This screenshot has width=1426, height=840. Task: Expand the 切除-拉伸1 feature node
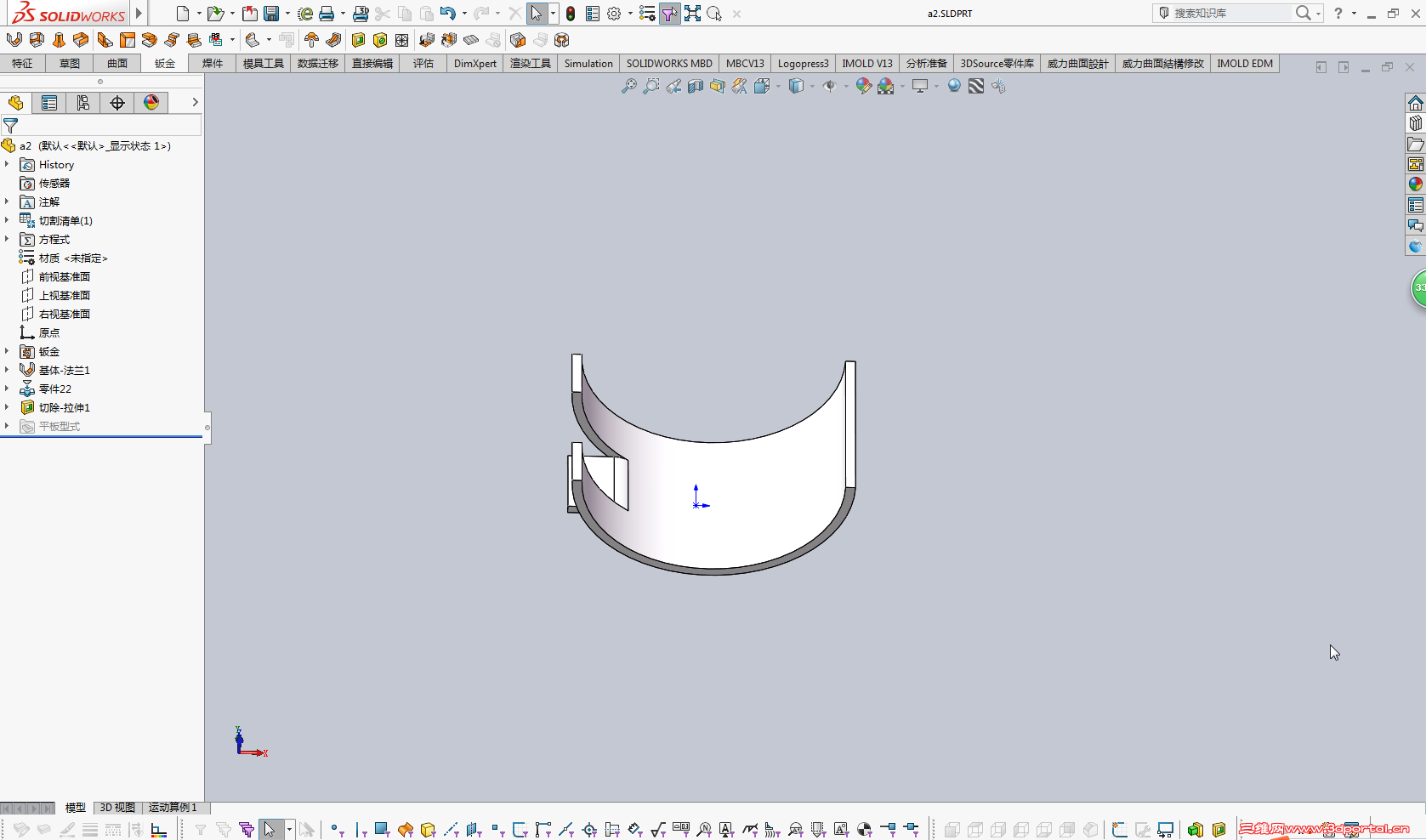click(7, 407)
